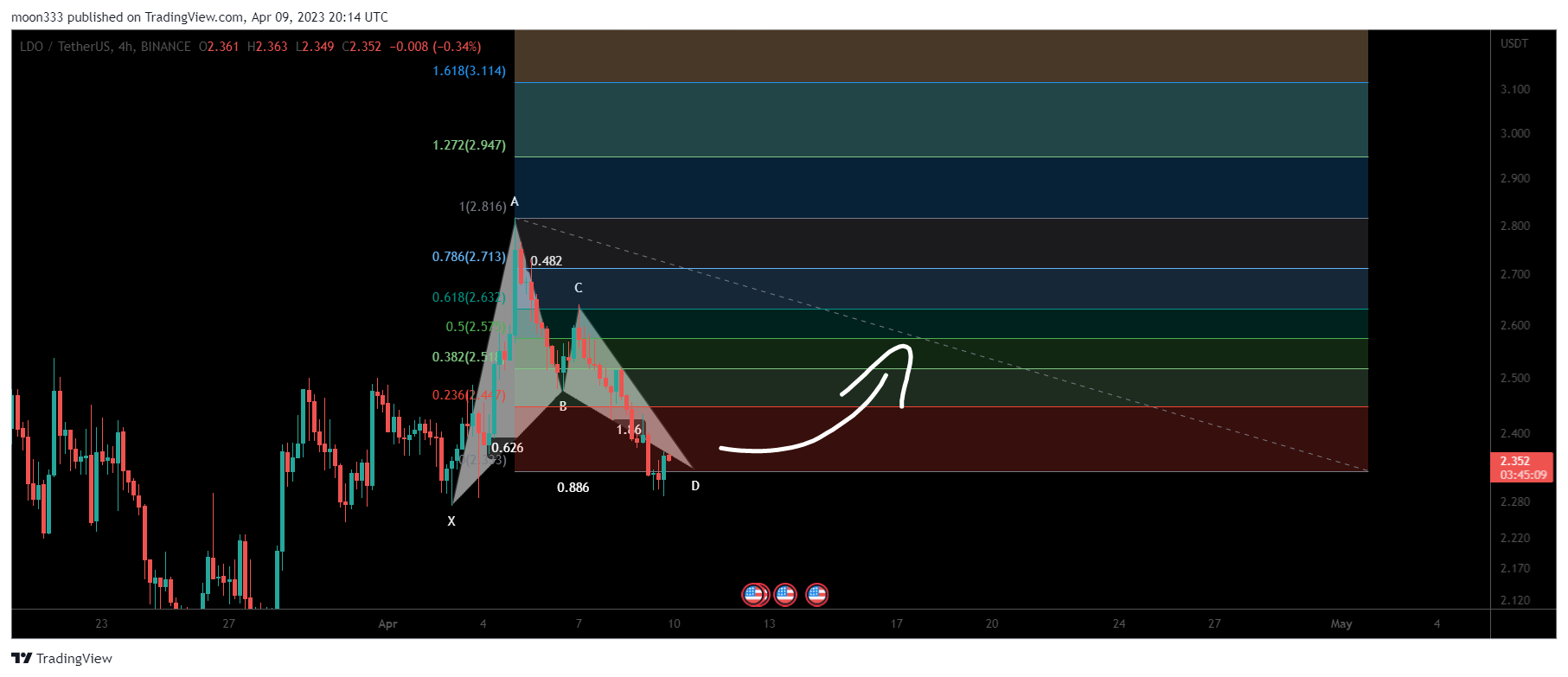1568x677 pixels.
Task: Click the Apr label on time axis
Action: (387, 623)
